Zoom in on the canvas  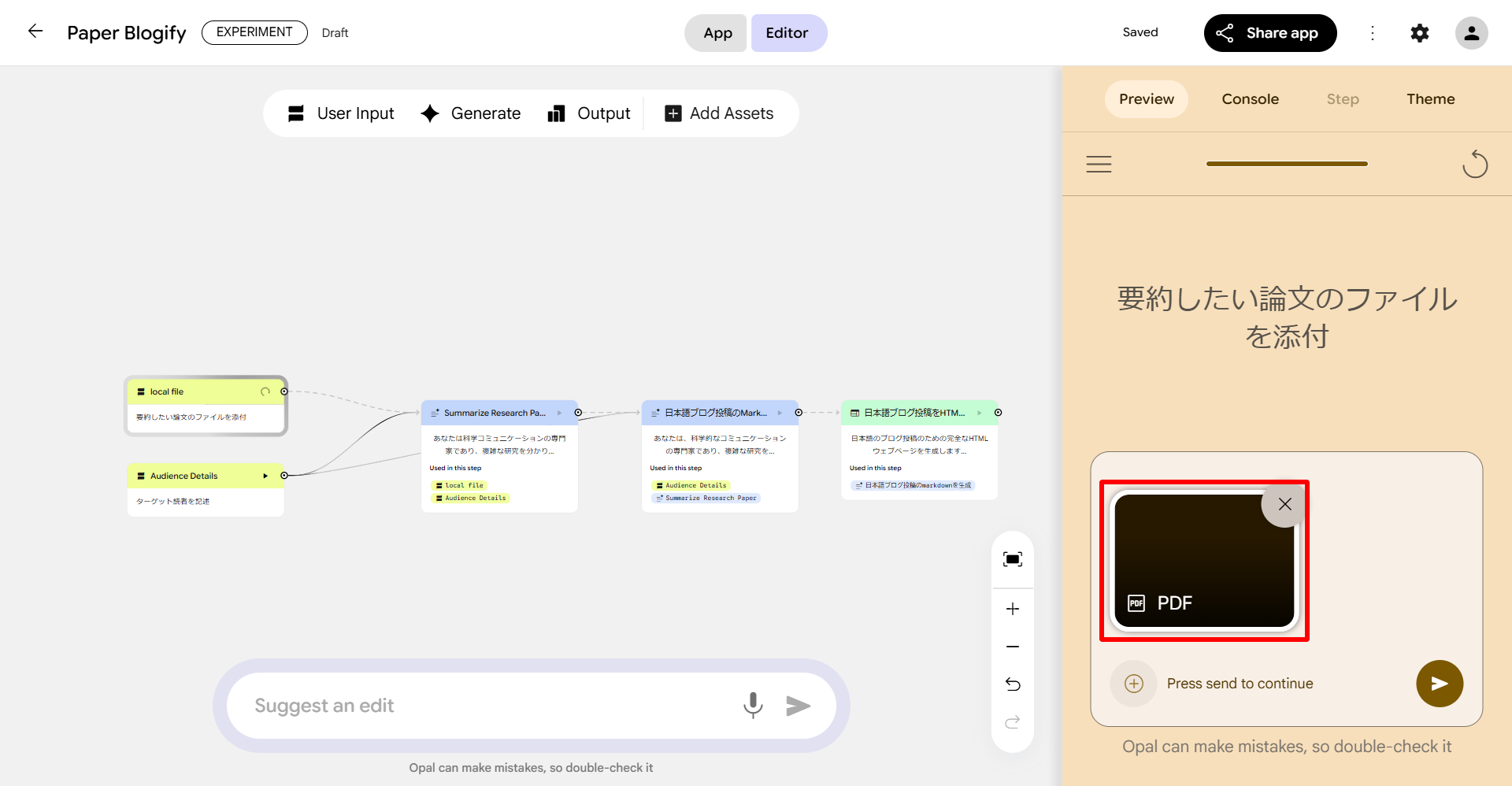point(1013,609)
